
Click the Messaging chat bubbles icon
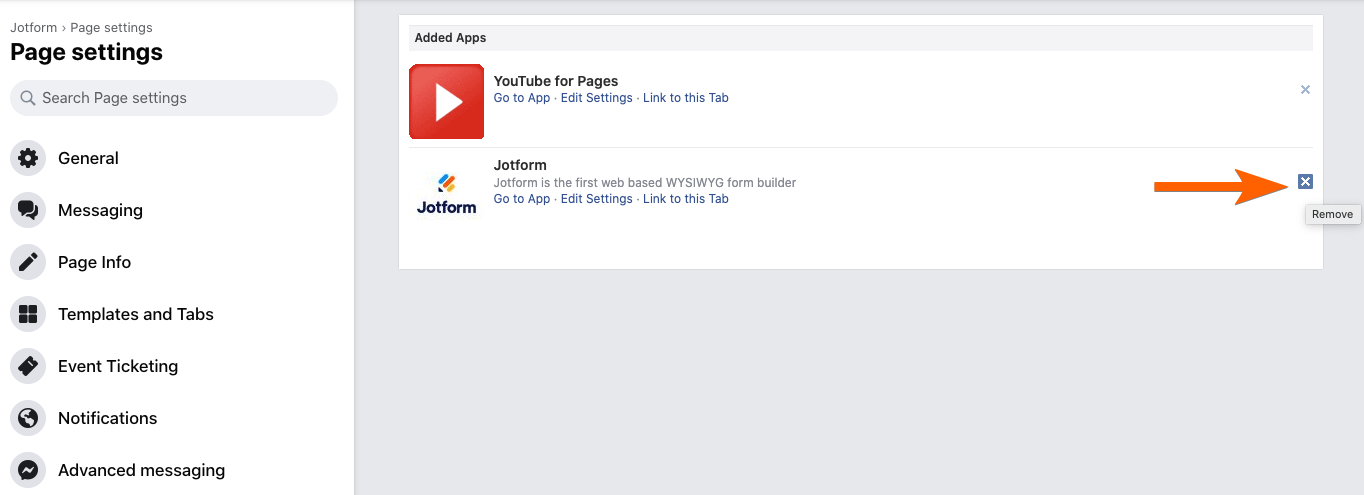28,210
